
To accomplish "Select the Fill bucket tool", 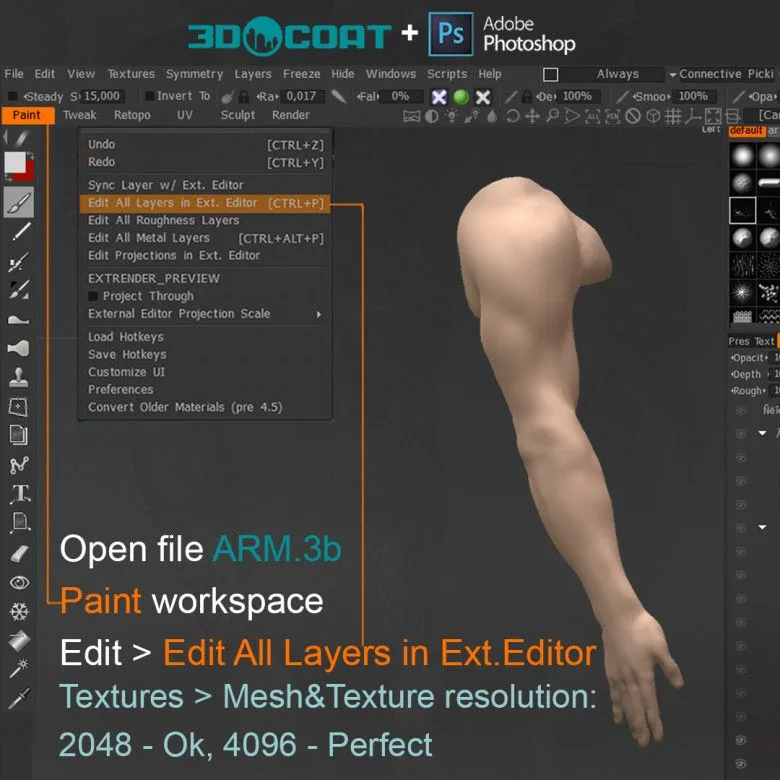I will [19, 641].
